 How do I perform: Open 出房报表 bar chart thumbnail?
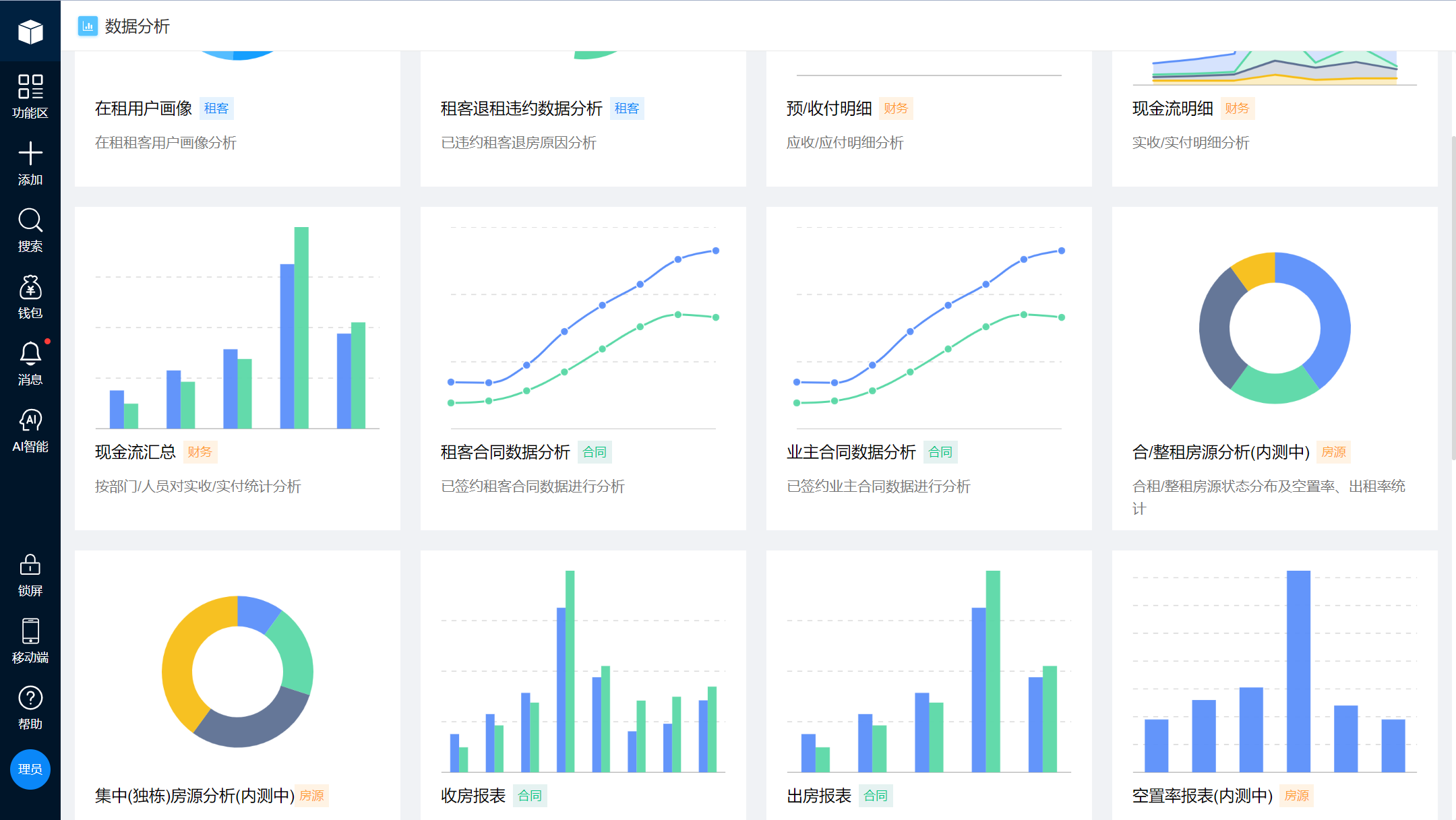click(929, 671)
